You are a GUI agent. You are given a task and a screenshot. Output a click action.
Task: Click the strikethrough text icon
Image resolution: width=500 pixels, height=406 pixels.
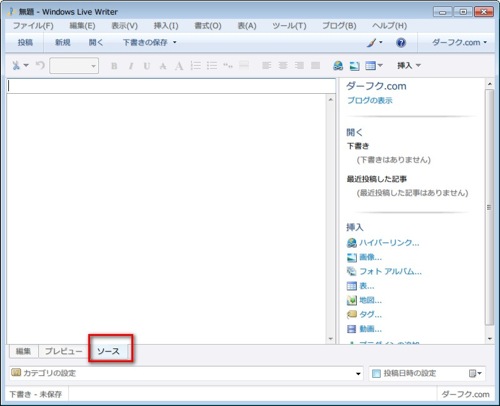coord(163,66)
